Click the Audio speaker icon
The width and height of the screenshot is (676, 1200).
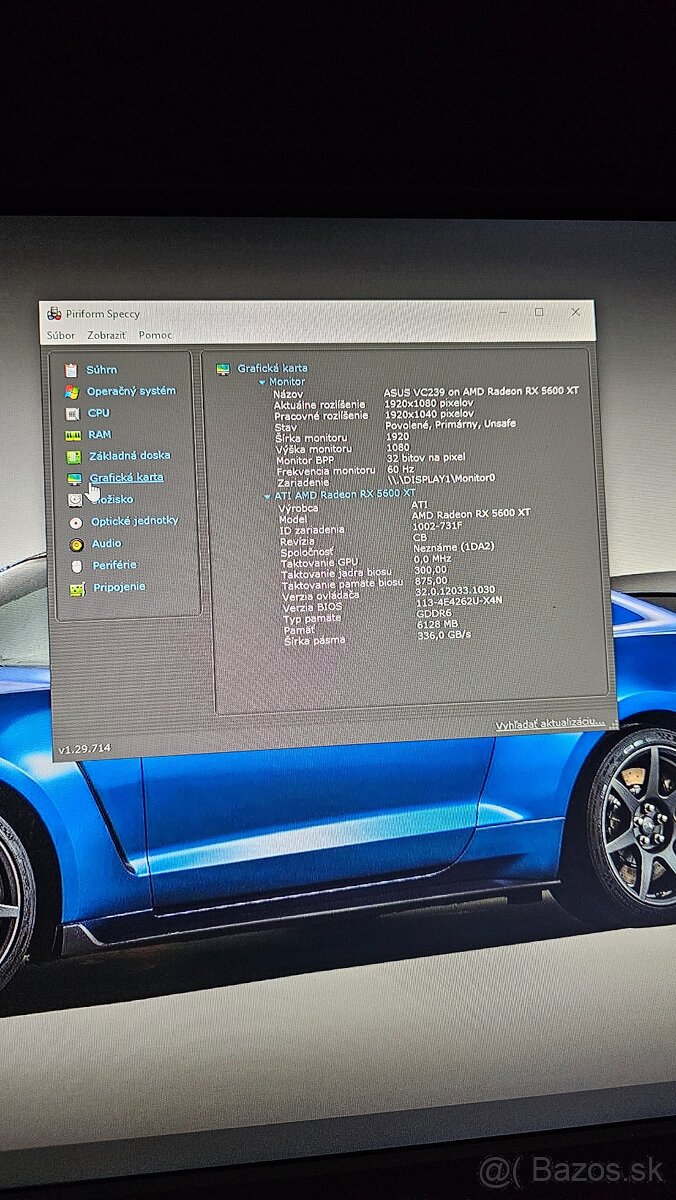(x=76, y=544)
